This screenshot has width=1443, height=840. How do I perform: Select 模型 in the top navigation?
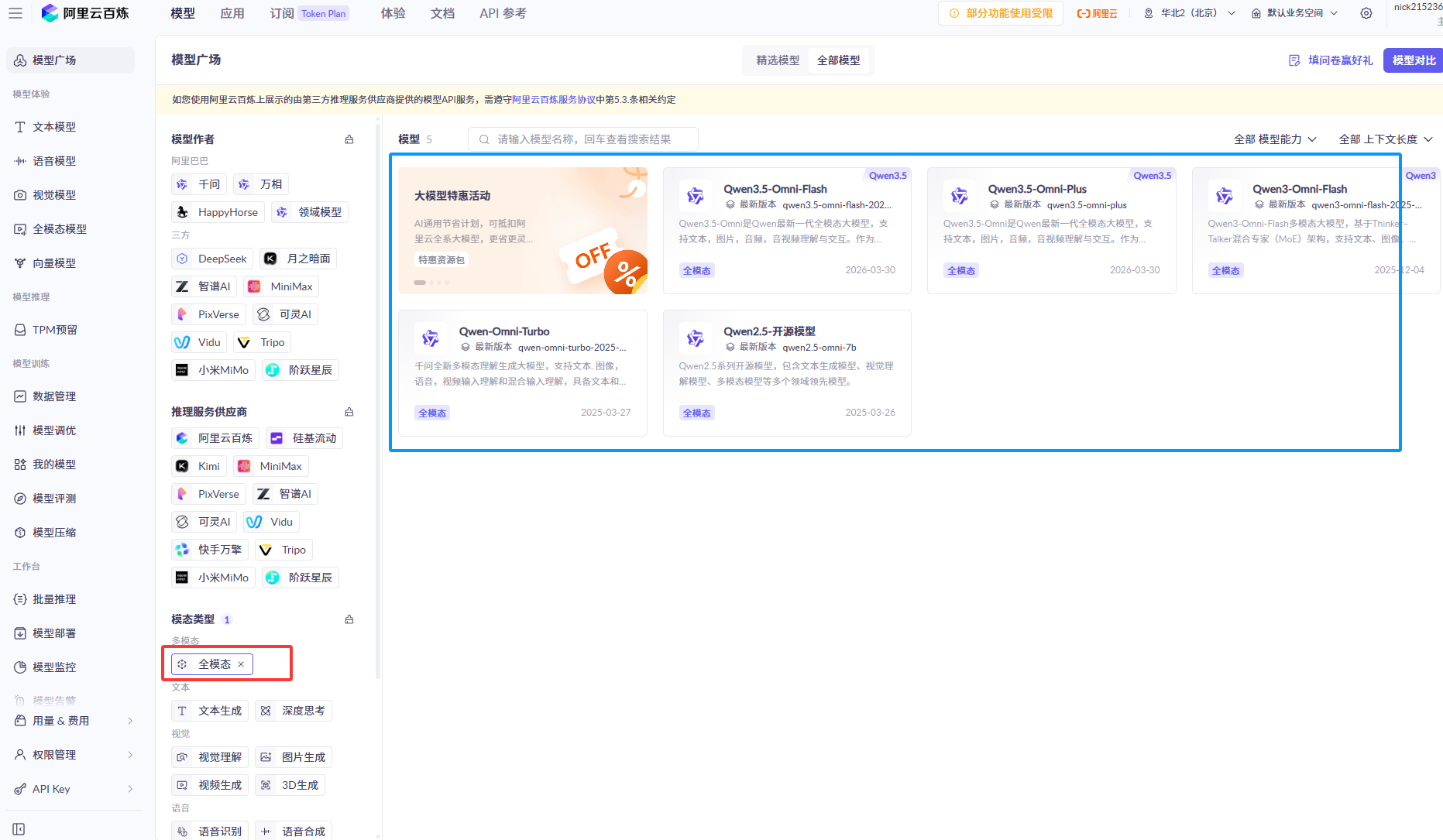[183, 13]
